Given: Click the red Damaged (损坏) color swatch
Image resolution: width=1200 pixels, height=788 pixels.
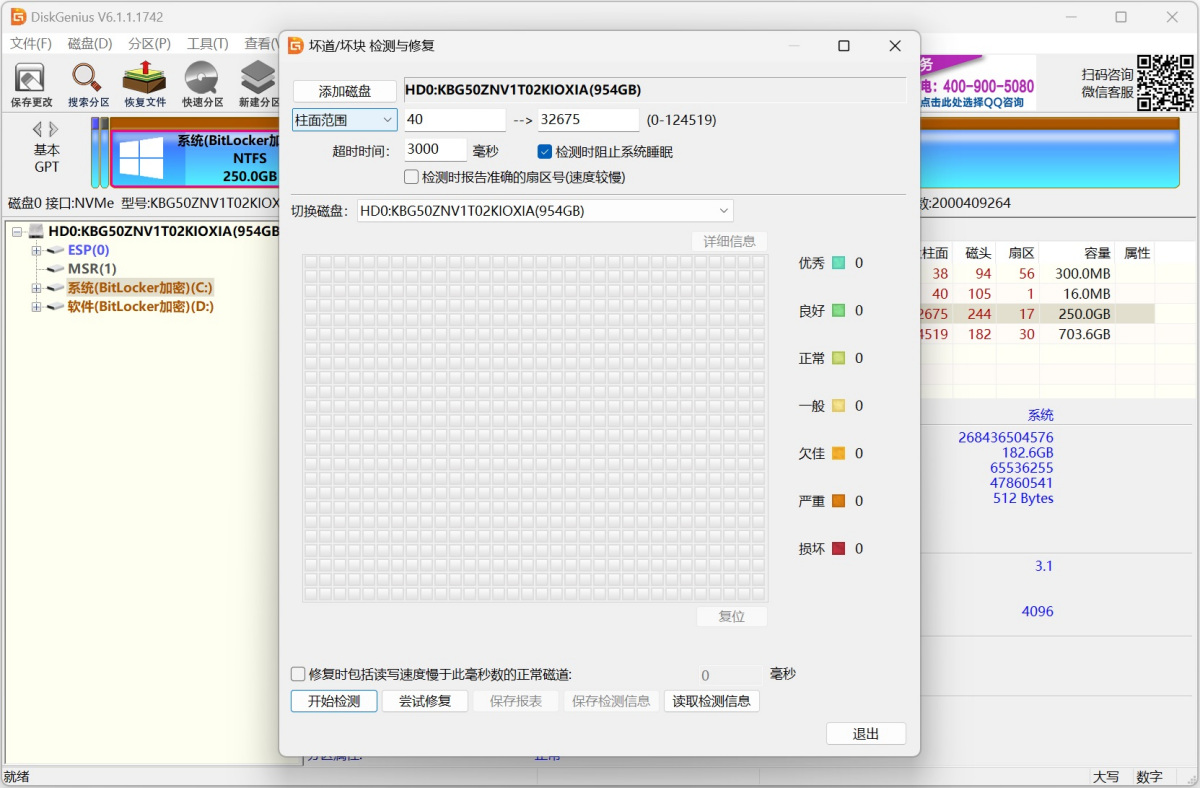Looking at the screenshot, I should [838, 548].
